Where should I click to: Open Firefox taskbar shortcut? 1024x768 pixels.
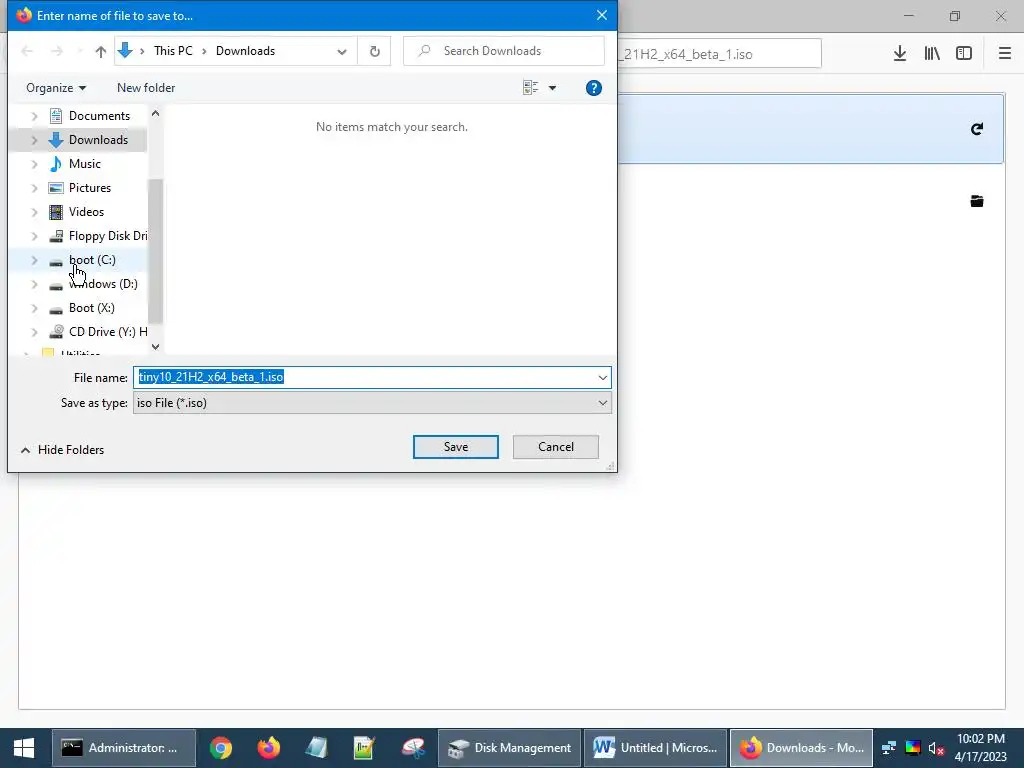pos(268,748)
